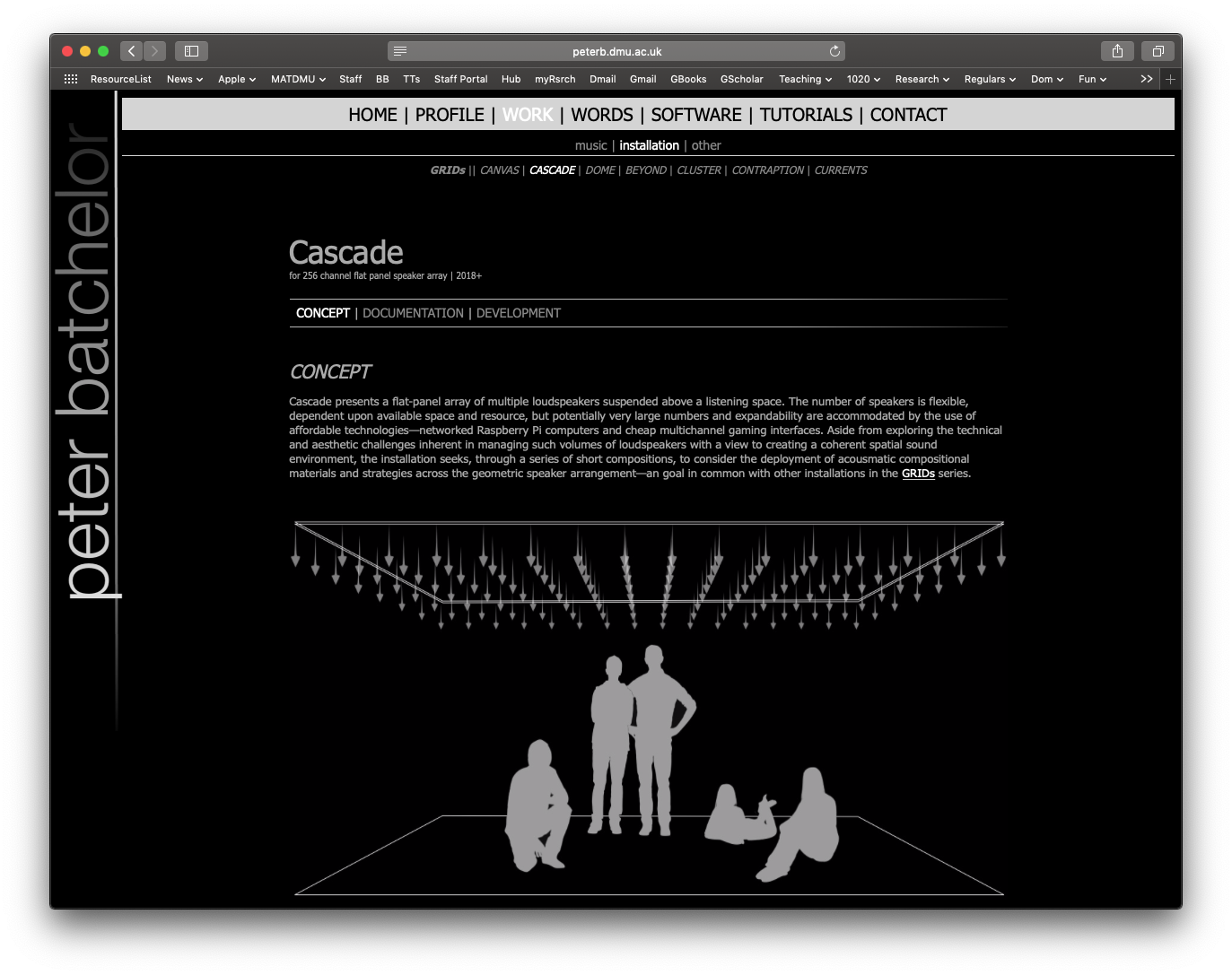Open the GRIDs series link in submenu
The height and width of the screenshot is (975, 1232).
coord(448,170)
